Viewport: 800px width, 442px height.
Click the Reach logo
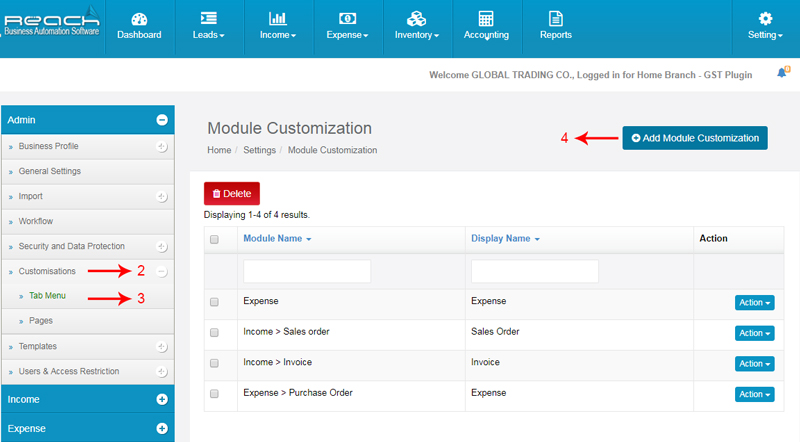tap(52, 21)
